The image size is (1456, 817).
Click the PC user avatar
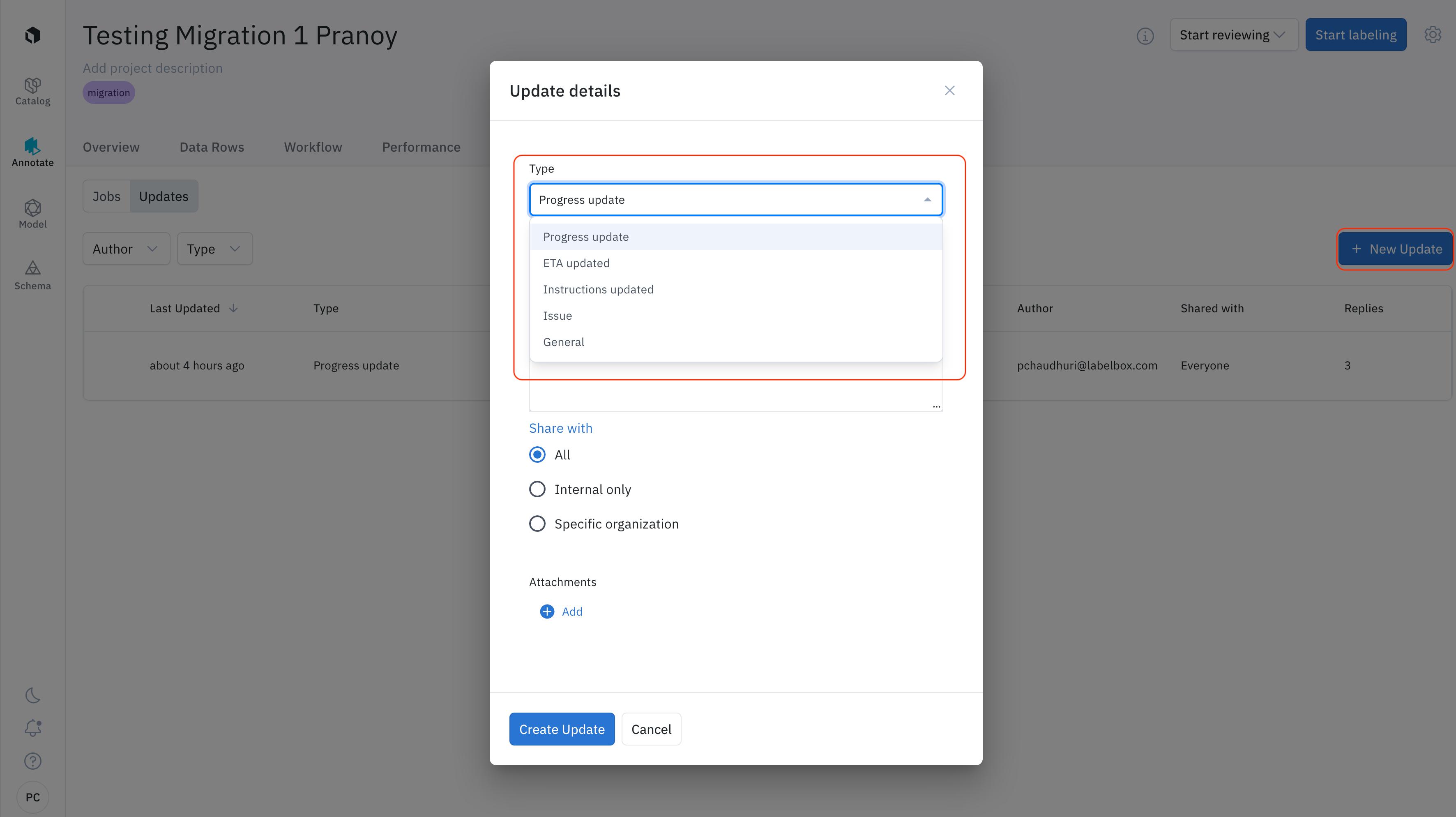33,797
